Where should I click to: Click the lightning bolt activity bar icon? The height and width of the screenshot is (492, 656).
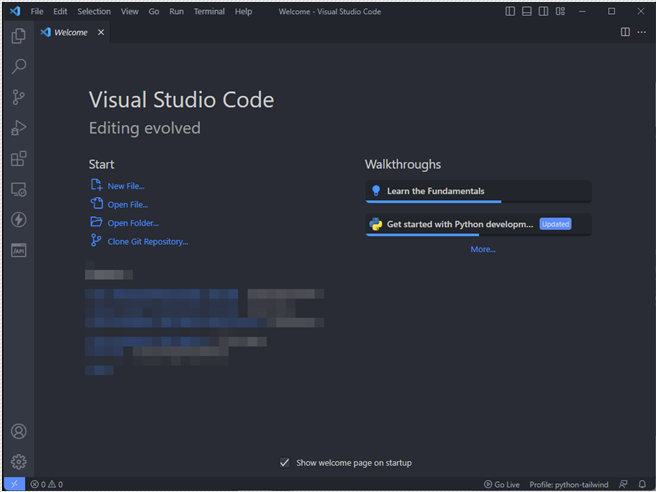coord(18,220)
